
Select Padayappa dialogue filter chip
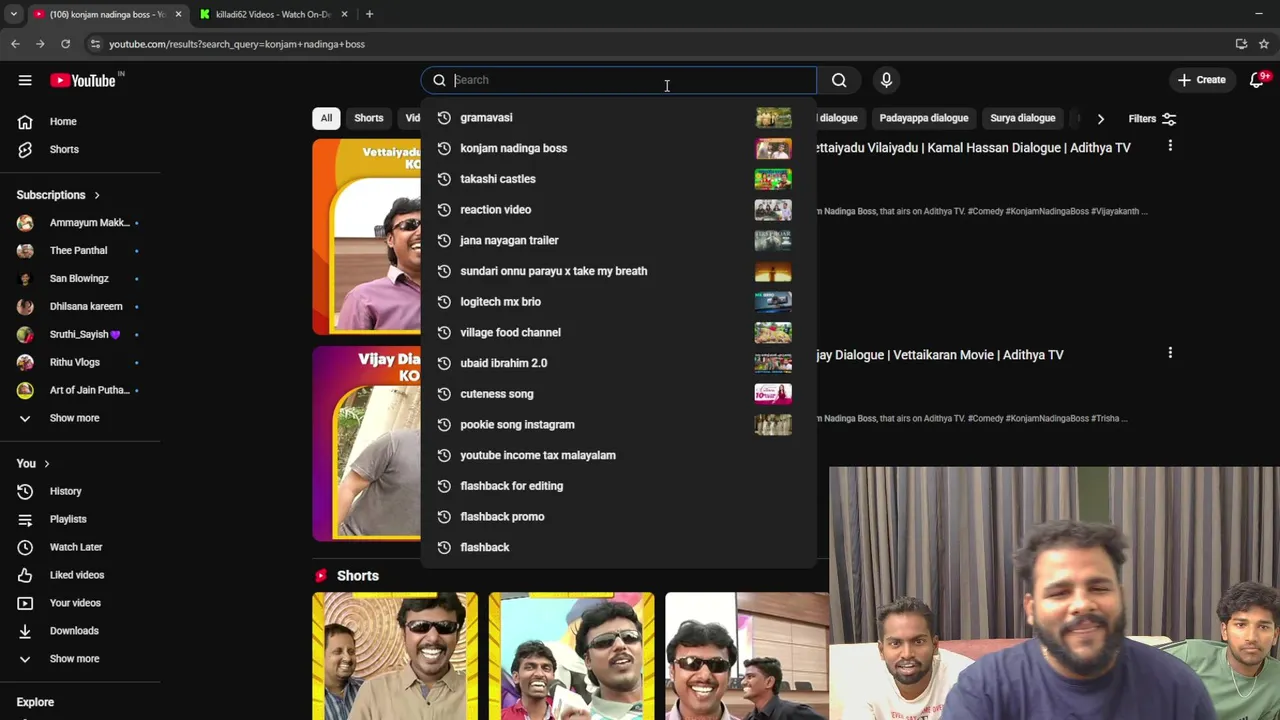click(x=923, y=118)
